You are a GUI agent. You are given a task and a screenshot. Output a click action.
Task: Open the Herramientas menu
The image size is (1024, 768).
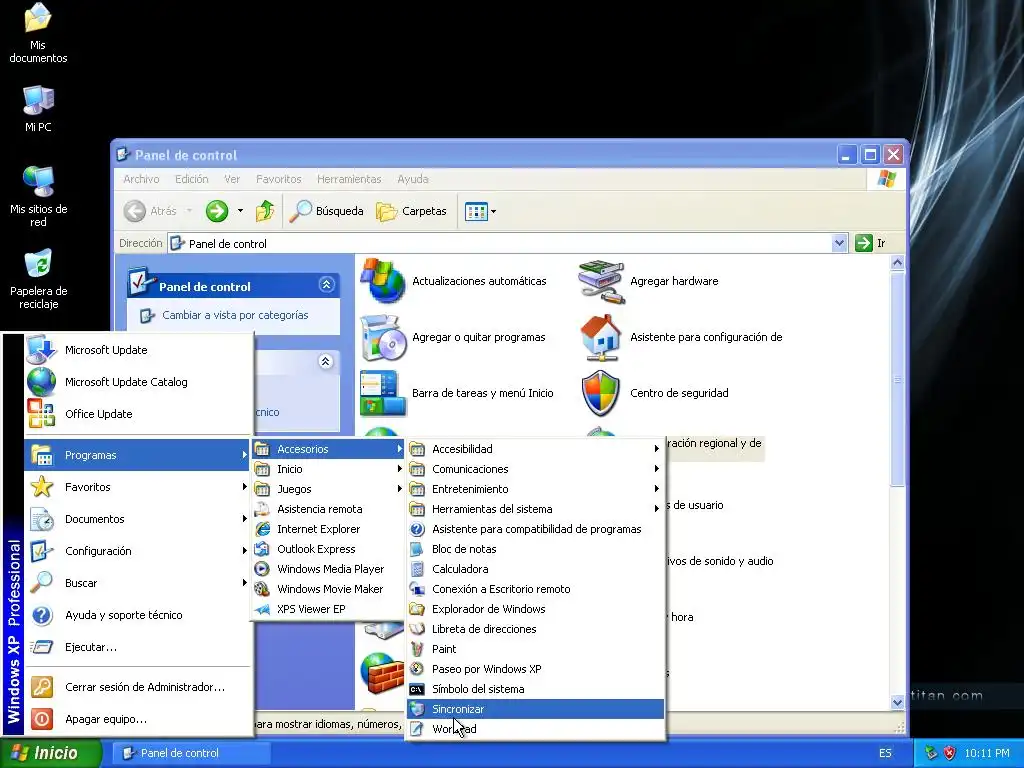point(349,179)
